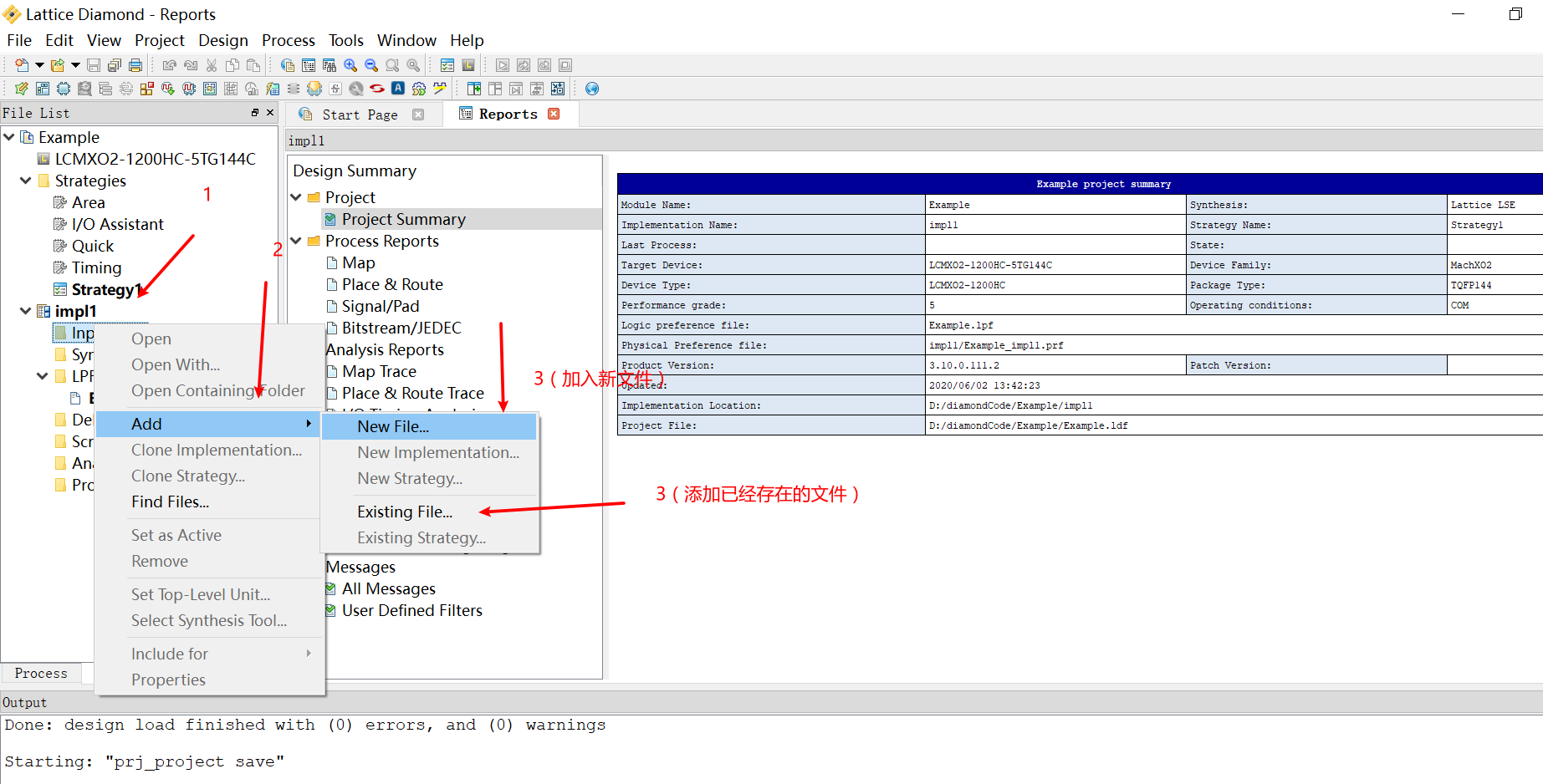Click the Save disk icon

click(94, 65)
